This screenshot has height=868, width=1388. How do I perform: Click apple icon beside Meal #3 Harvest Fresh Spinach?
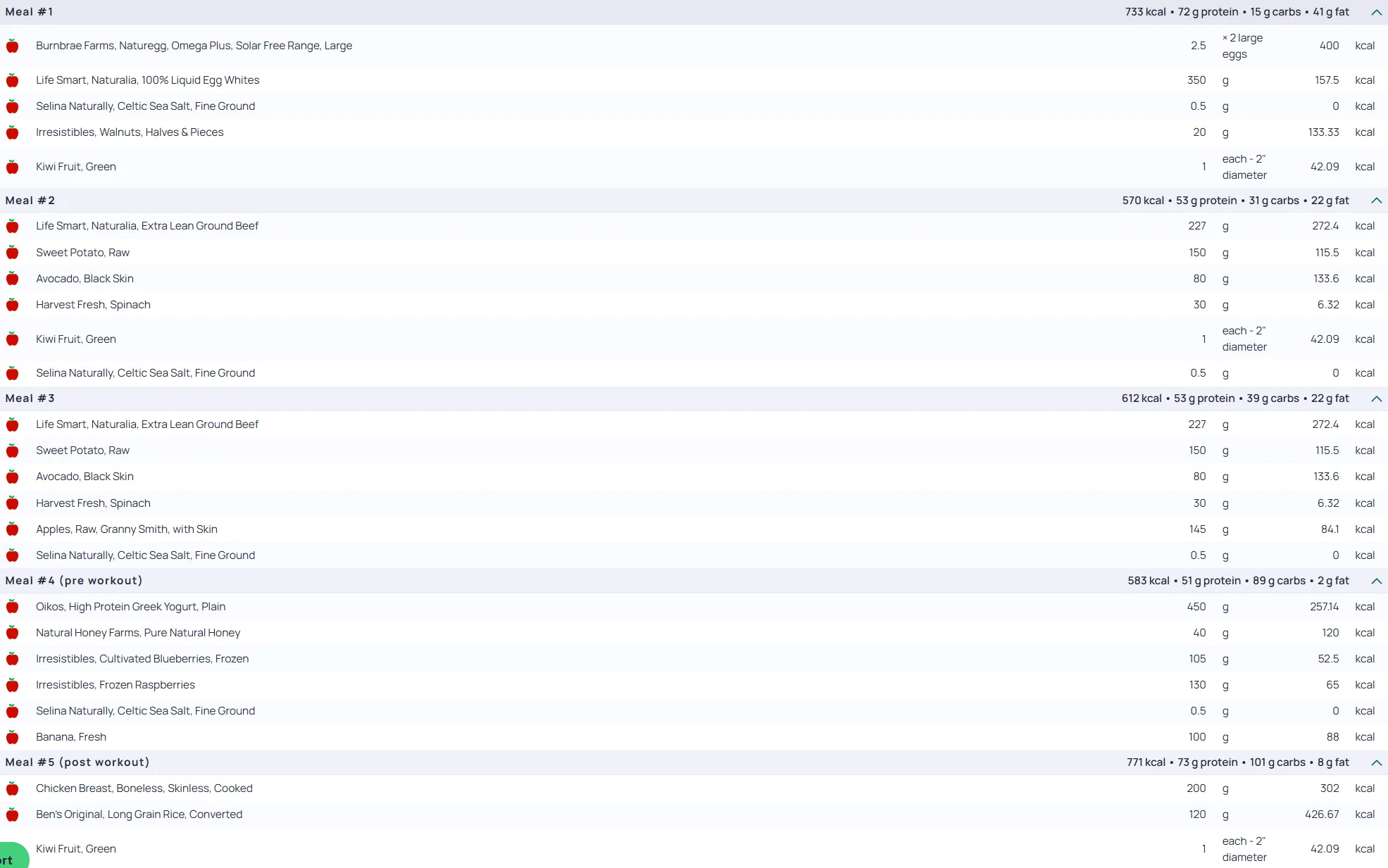(13, 503)
